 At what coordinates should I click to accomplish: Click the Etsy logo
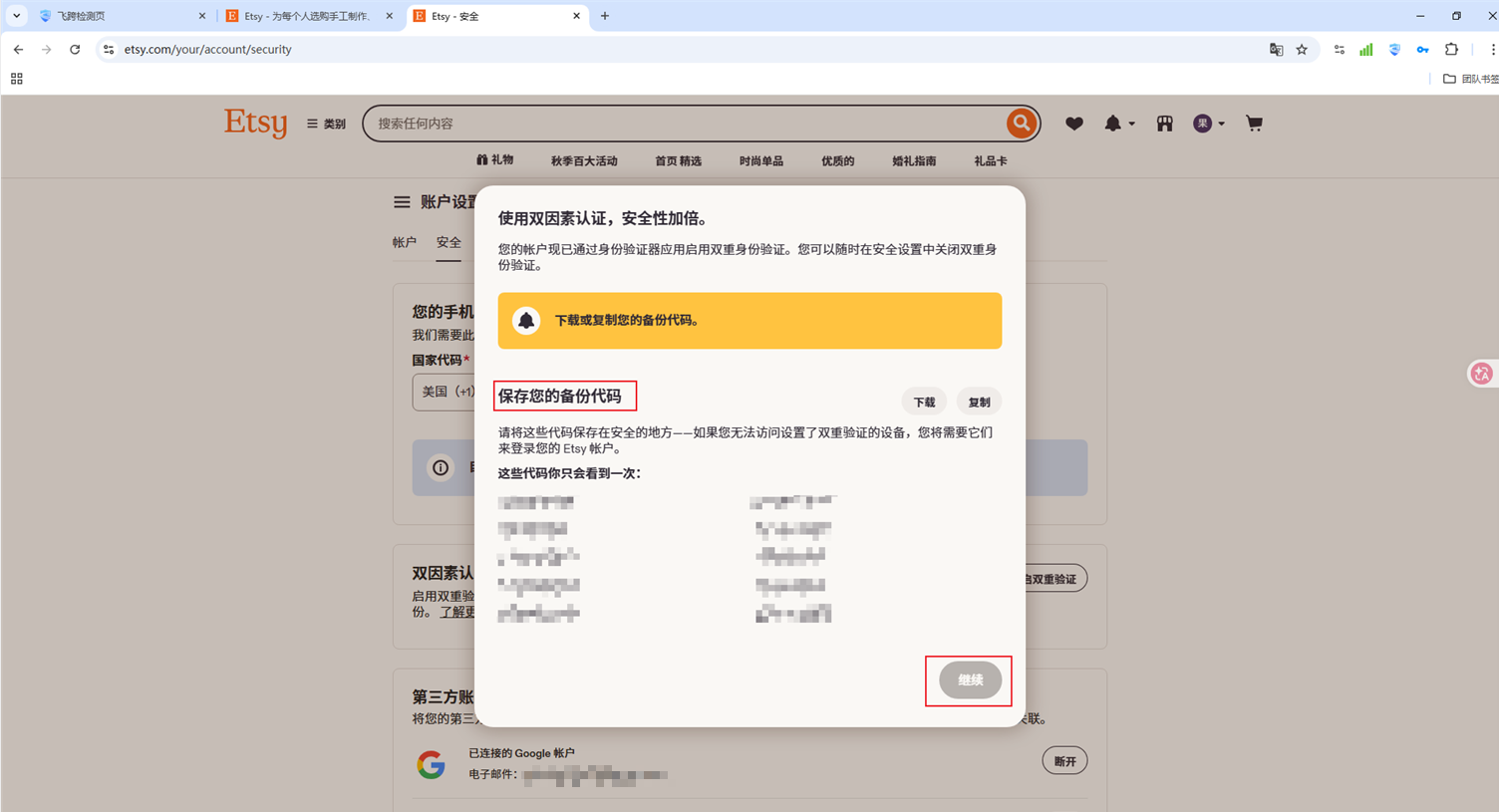256,123
